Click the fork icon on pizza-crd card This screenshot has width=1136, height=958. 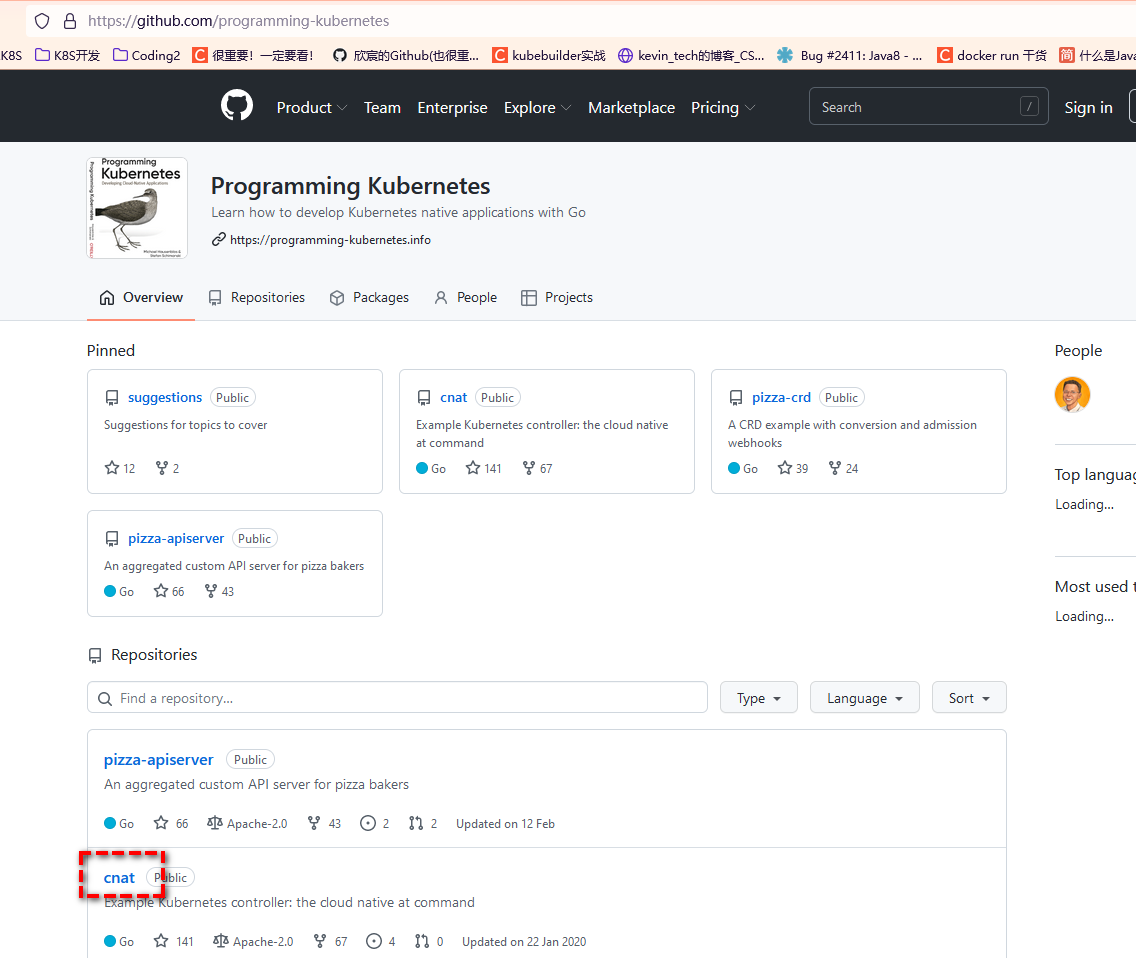point(835,468)
